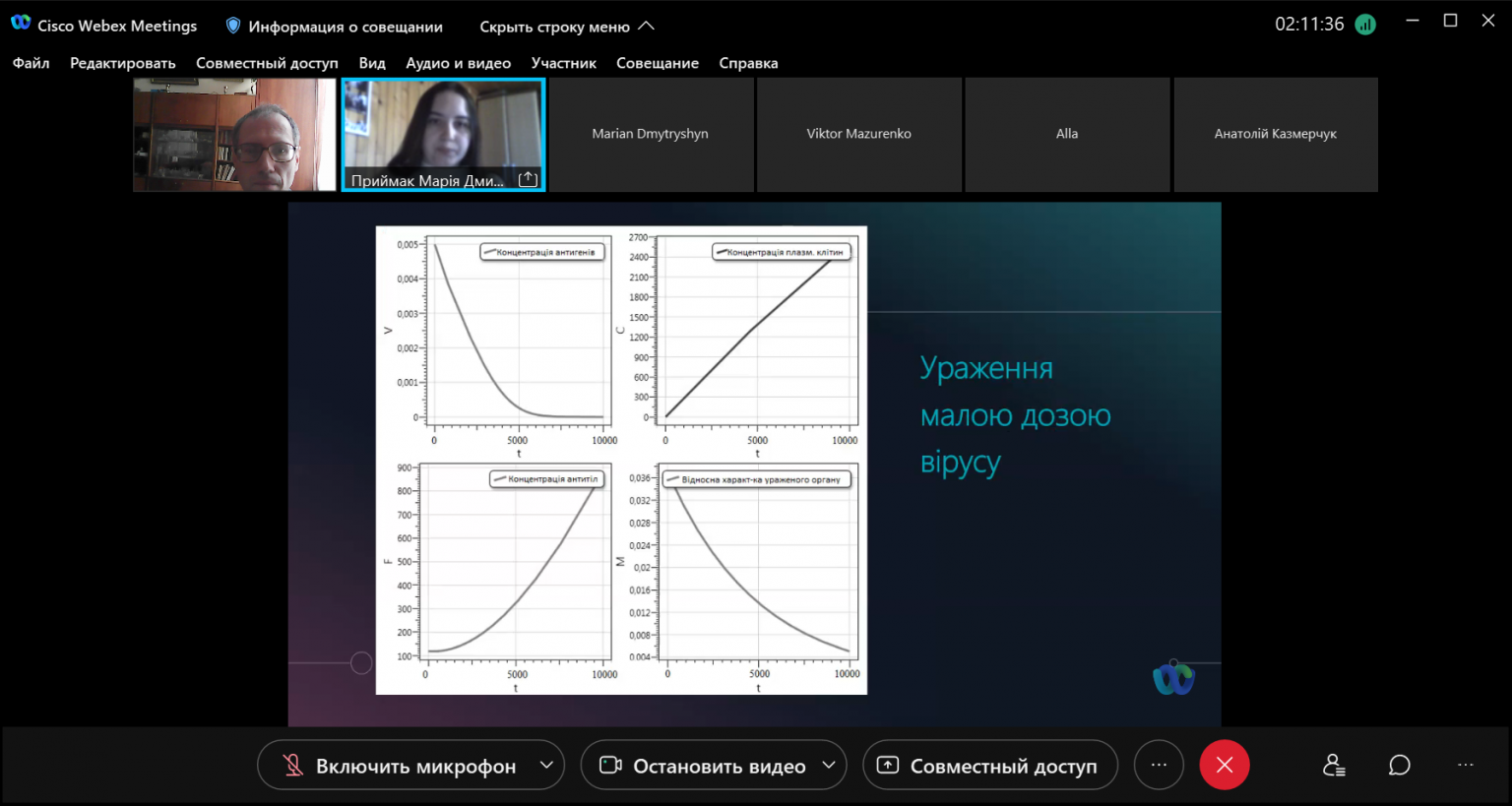Turn off camera with Остановить видео
This screenshot has width=1512, height=806.
coord(705,765)
